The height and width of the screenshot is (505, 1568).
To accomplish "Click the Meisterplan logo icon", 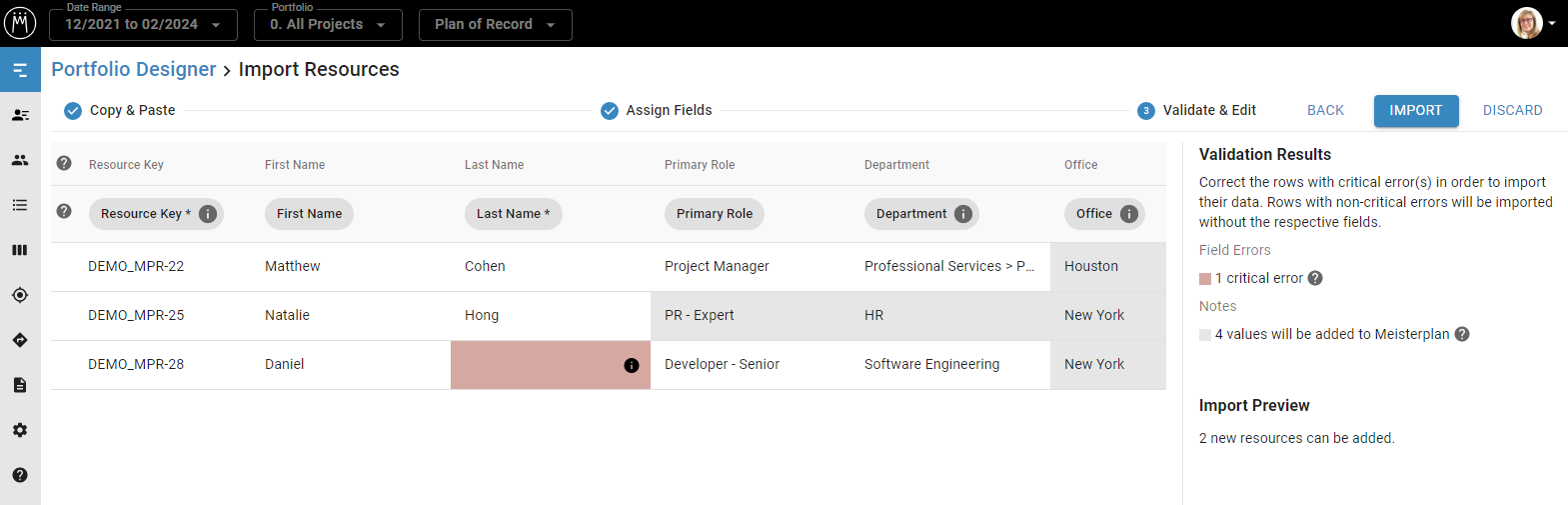I will tap(20, 23).
